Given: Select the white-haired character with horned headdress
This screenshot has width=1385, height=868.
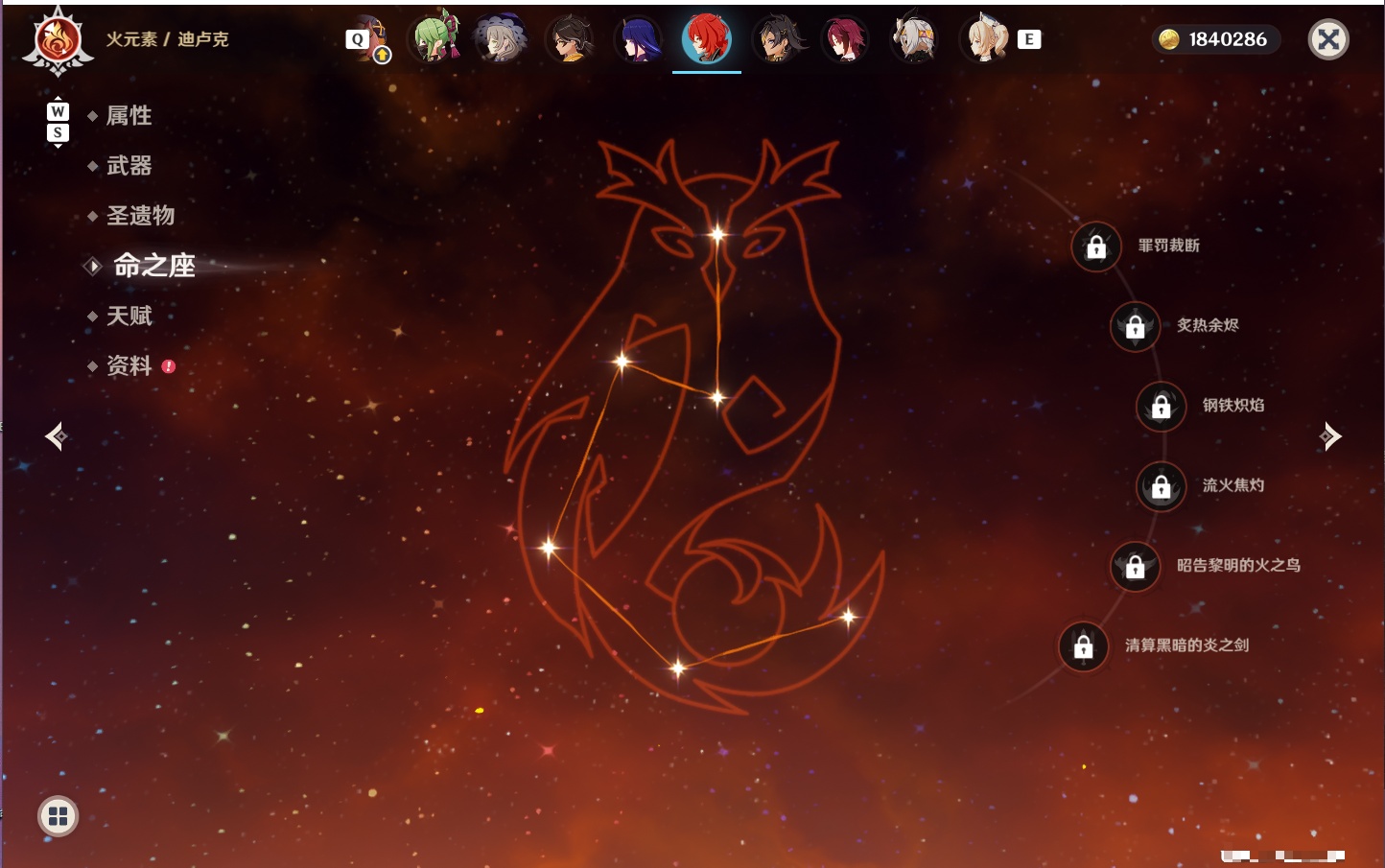Looking at the screenshot, I should tap(914, 39).
